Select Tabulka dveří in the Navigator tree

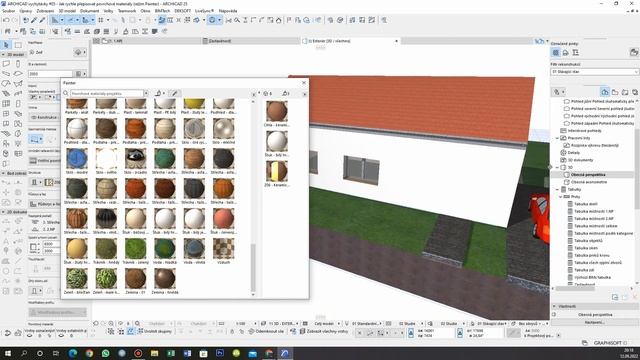click(x=585, y=204)
